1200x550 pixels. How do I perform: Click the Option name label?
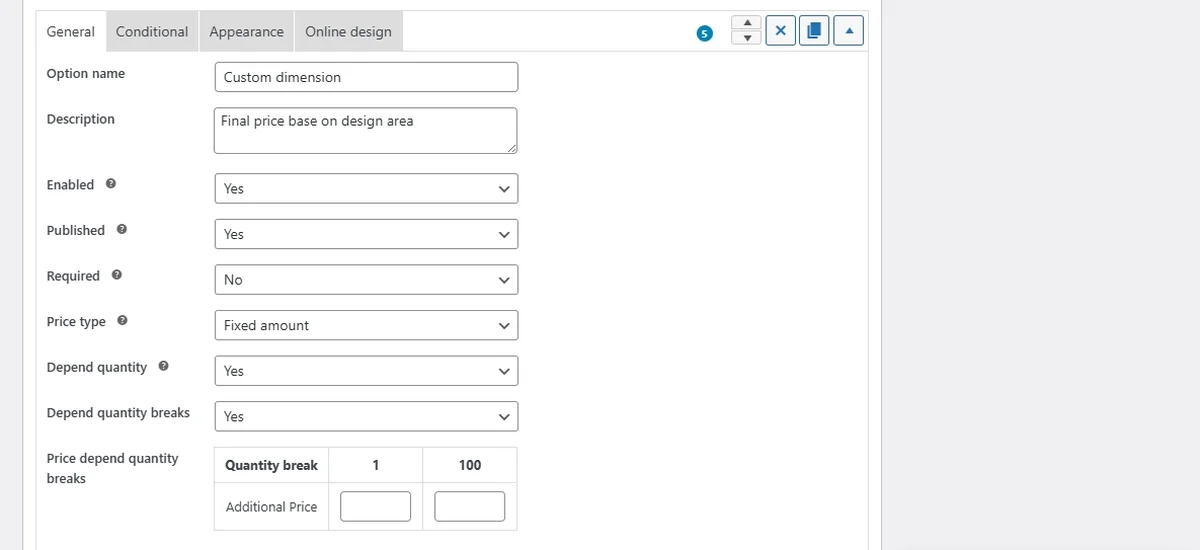coord(86,73)
